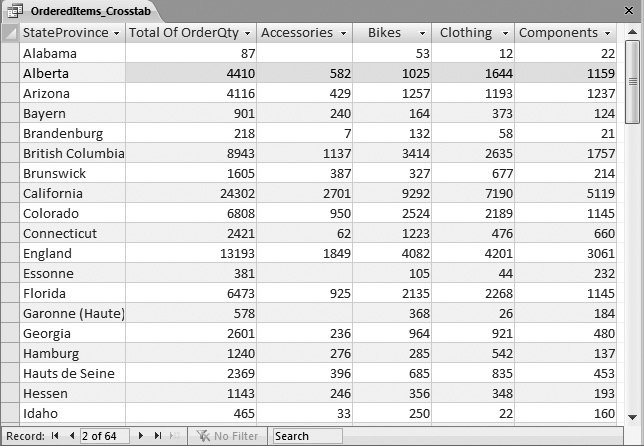Click Alberta Accessories value 582
644x446 pixels.
pos(304,74)
